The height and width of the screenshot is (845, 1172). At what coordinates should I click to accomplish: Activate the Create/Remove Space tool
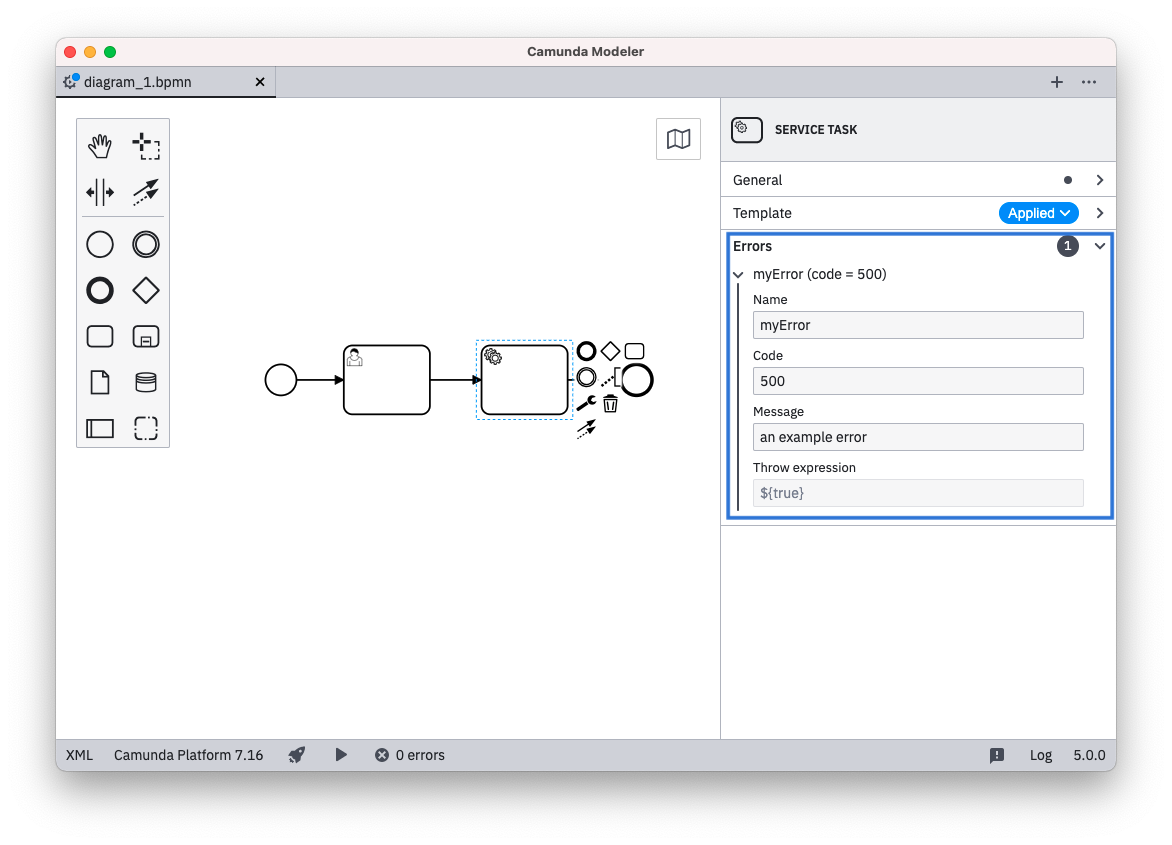[100, 192]
